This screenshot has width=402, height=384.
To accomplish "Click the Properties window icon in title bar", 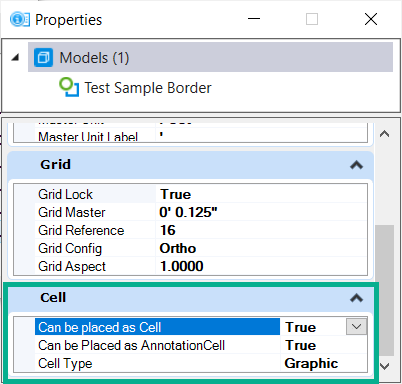I will 20,20.
